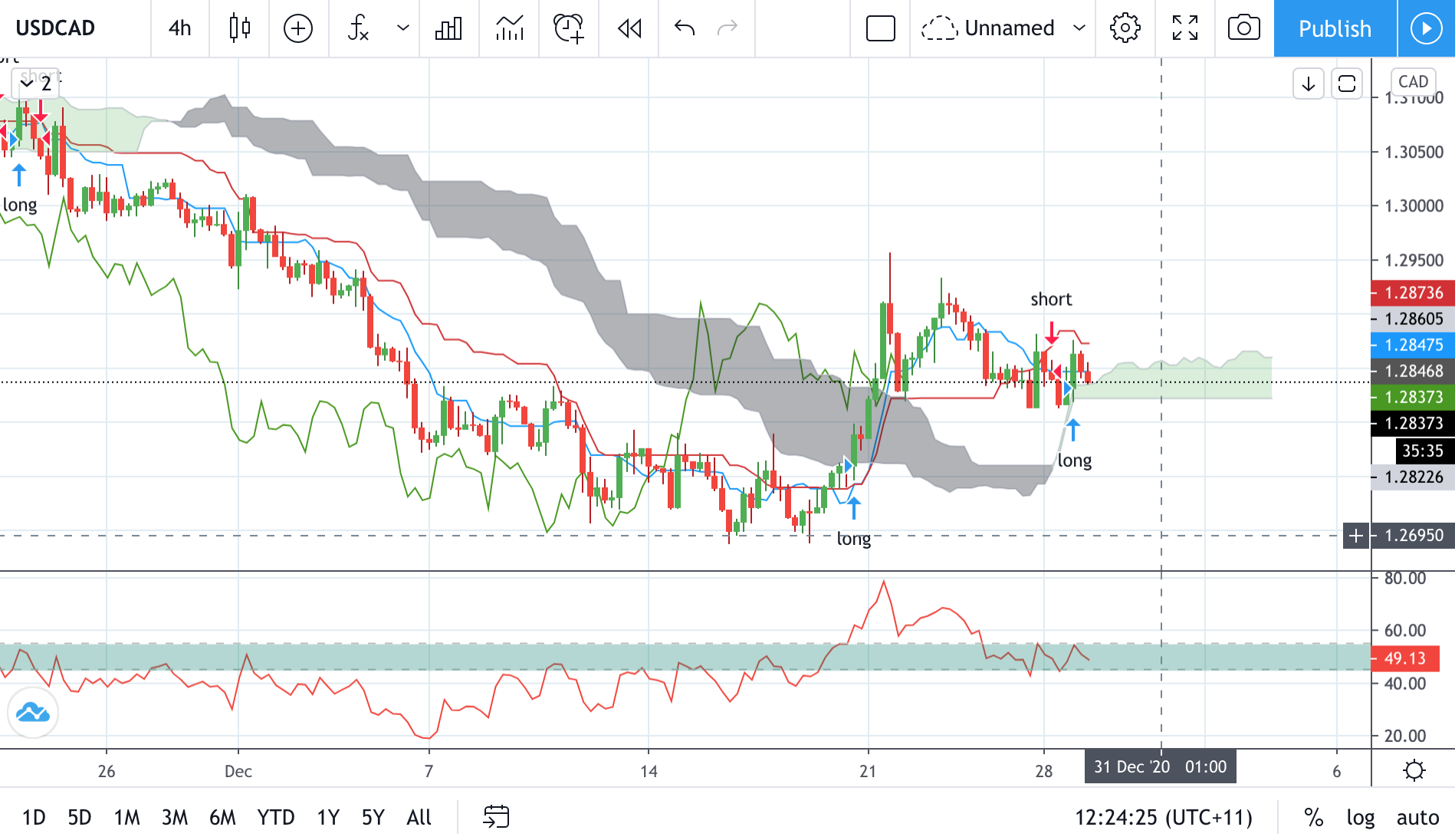Open the candlestick chart style menu
This screenshot has width=1455, height=840.
coord(240,28)
